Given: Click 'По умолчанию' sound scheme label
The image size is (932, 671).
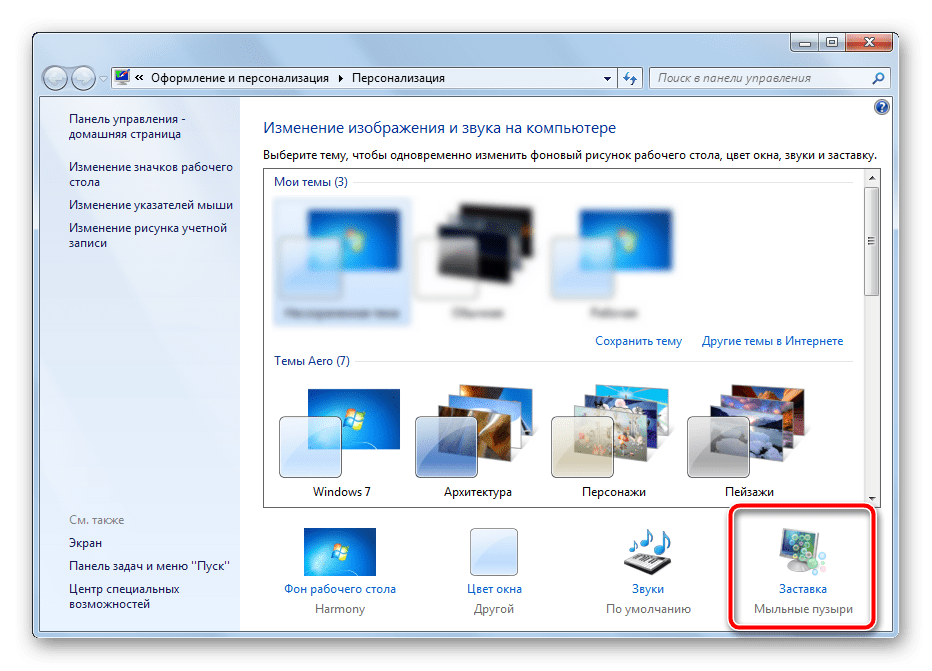Looking at the screenshot, I should coord(648,609).
